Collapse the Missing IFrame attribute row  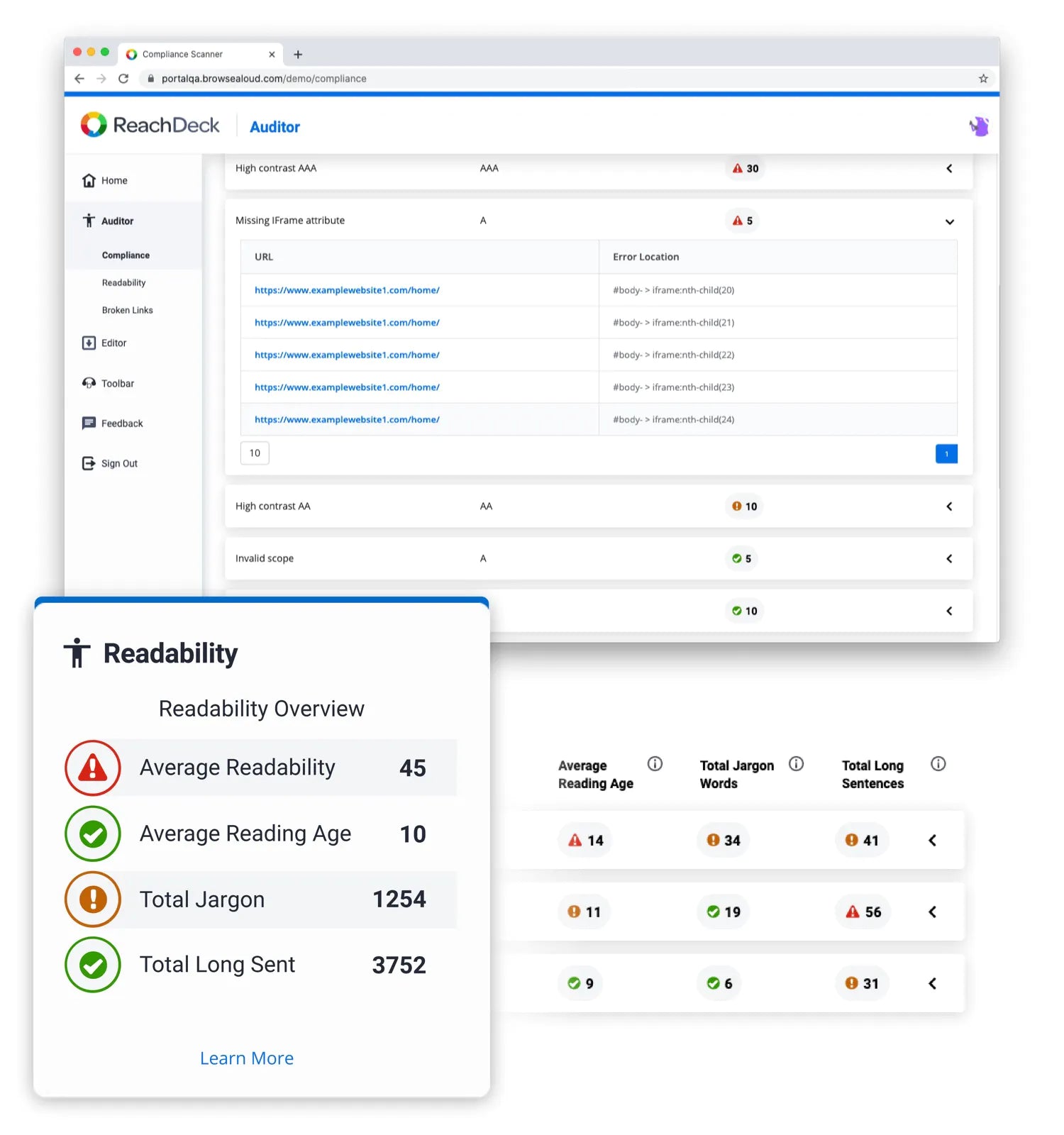(949, 221)
